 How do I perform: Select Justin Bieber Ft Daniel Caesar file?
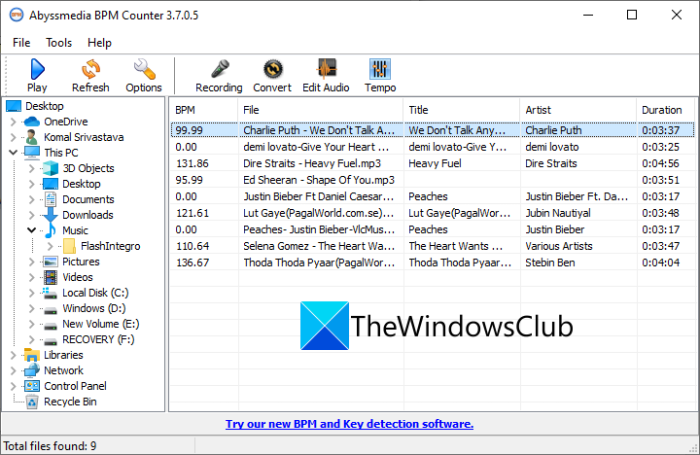point(318,196)
